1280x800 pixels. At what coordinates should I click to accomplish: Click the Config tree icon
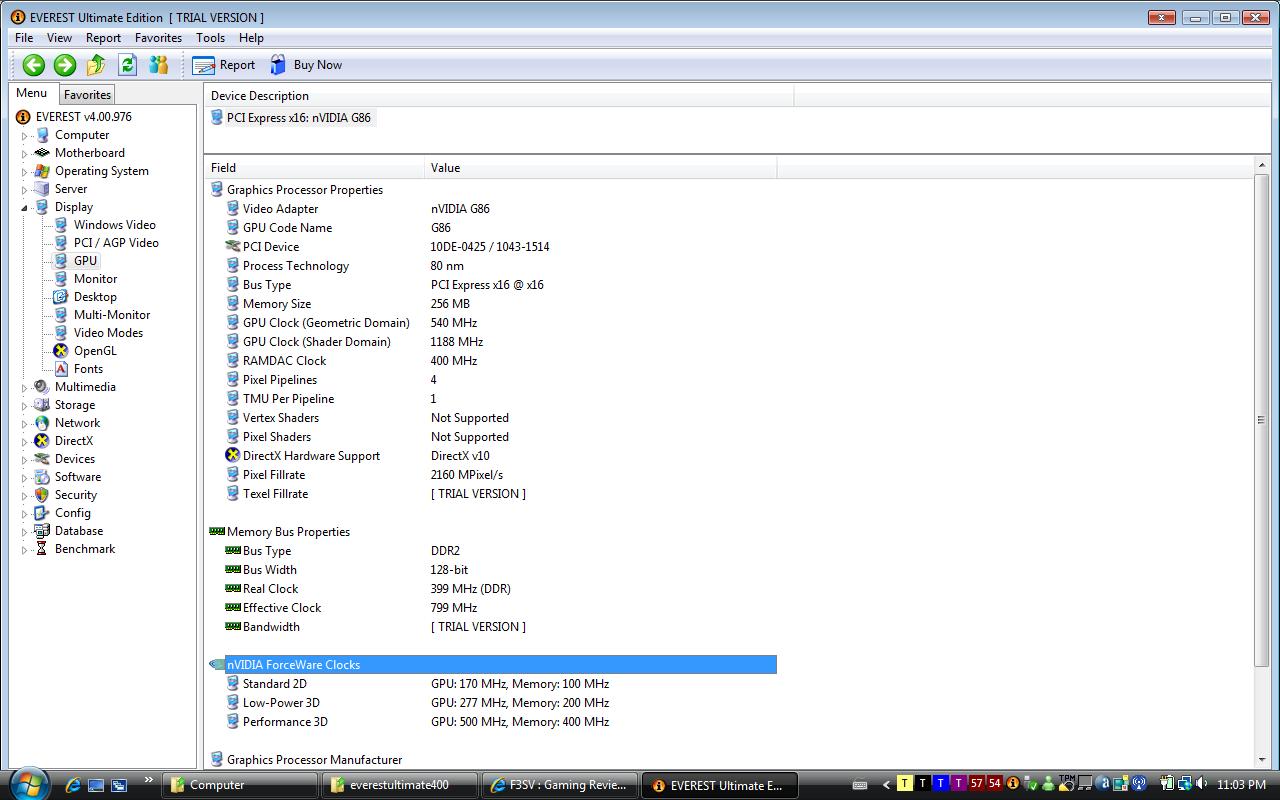tap(42, 513)
